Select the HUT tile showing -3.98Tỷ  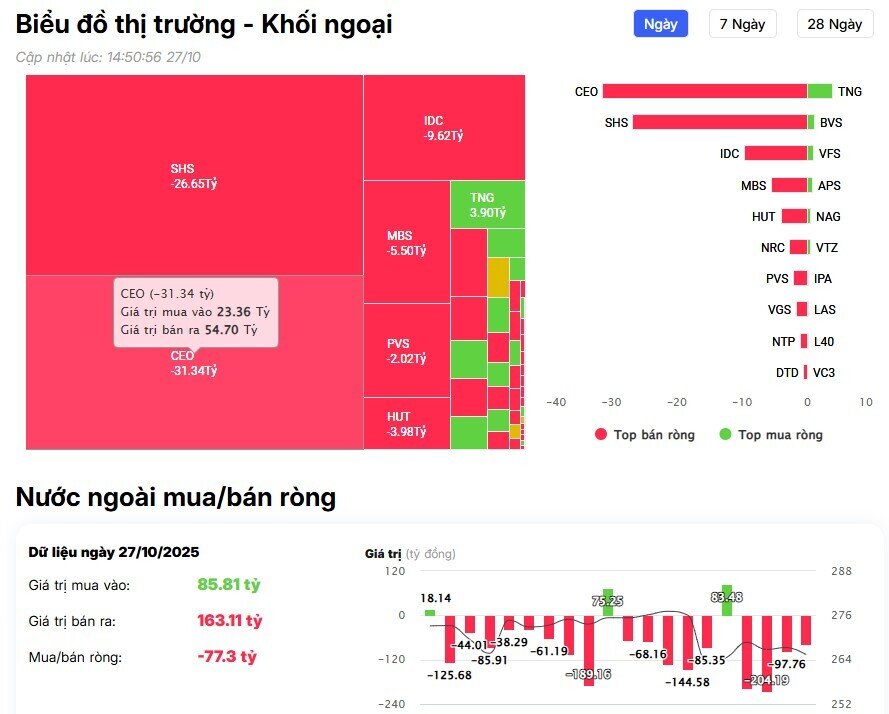405,425
